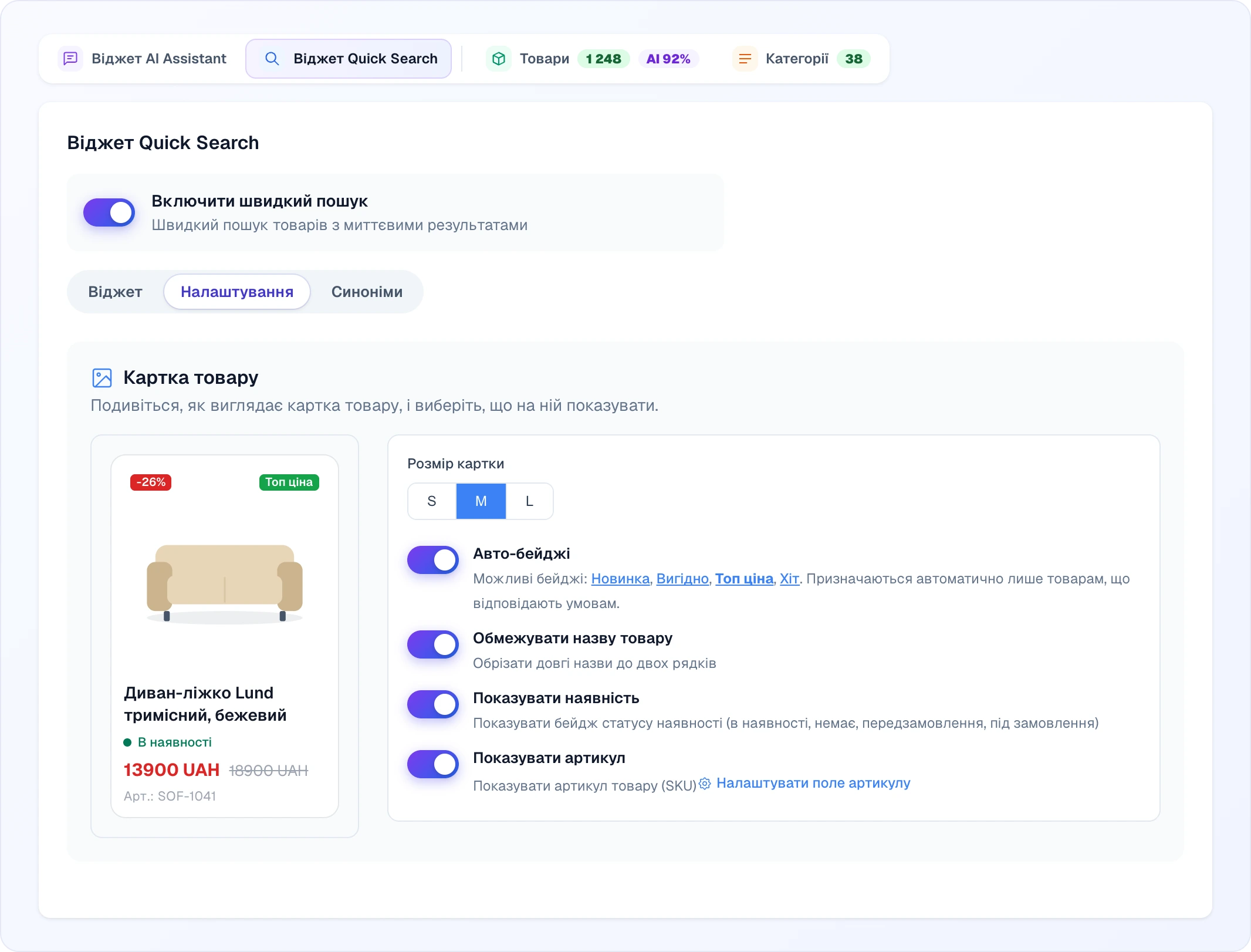This screenshot has width=1251, height=952.
Task: Switch off Показувати артикул toggle
Action: [433, 764]
